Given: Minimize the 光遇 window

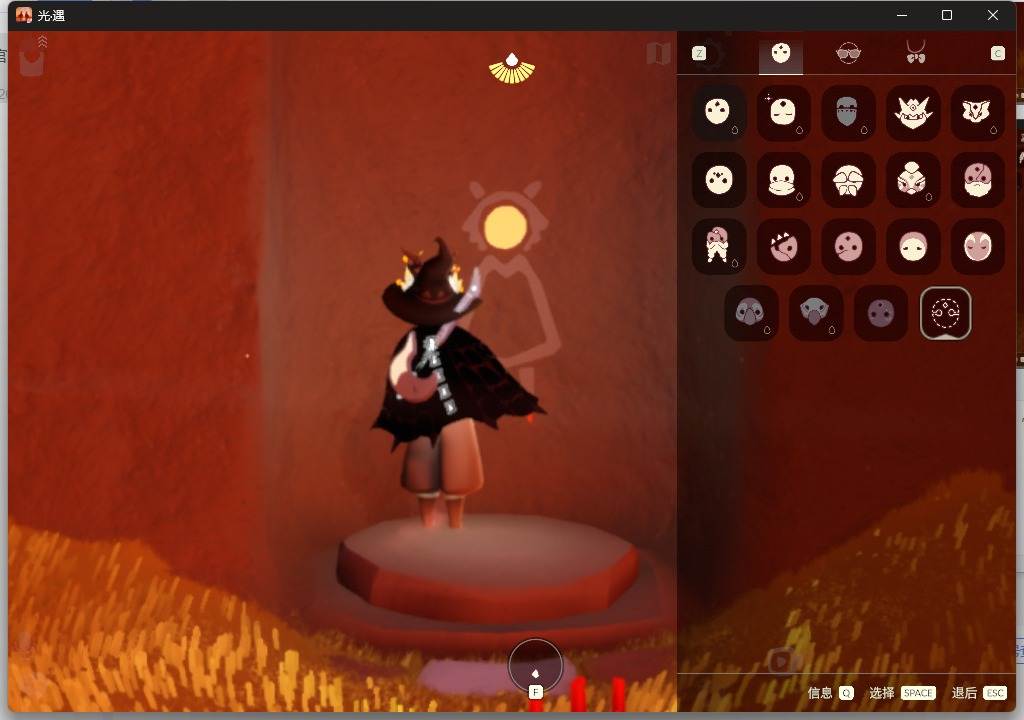Looking at the screenshot, I should pyautogui.click(x=902, y=15).
